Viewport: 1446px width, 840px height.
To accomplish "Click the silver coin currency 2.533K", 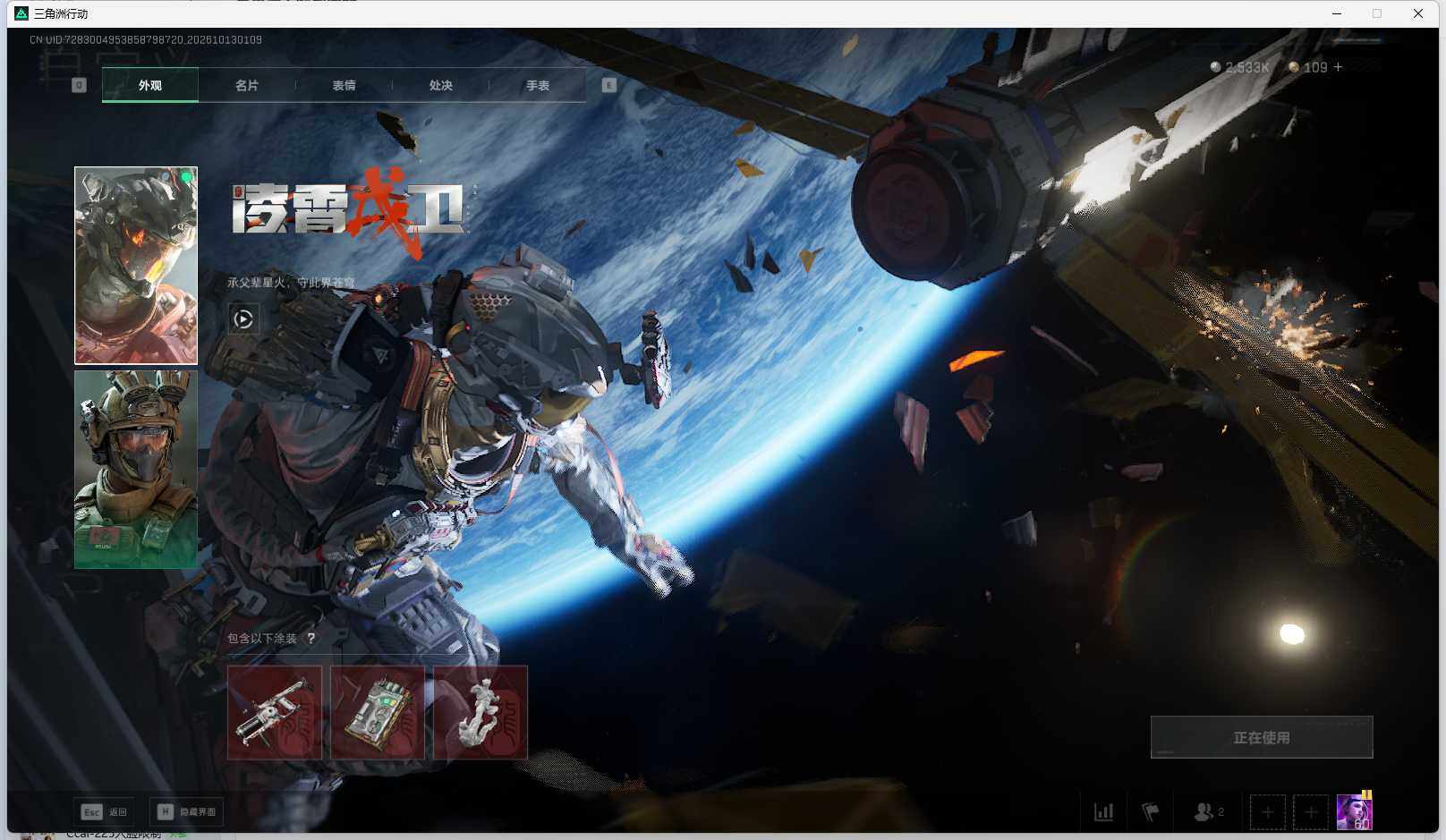I will [1239, 67].
